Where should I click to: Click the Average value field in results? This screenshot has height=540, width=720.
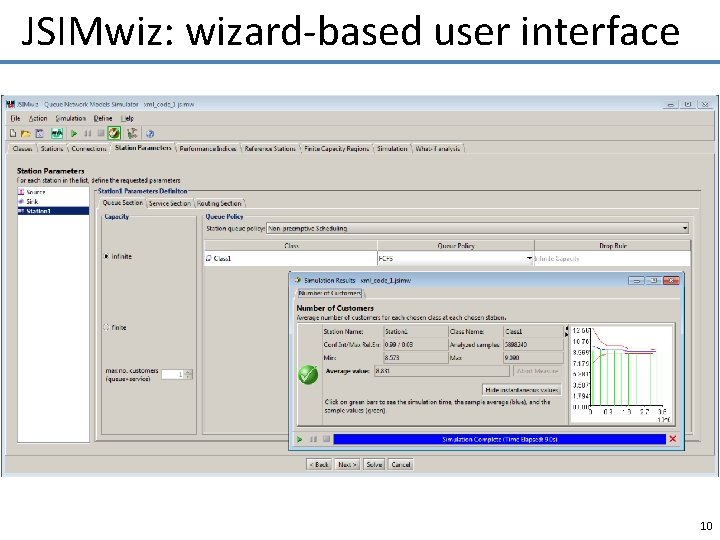coord(442,371)
